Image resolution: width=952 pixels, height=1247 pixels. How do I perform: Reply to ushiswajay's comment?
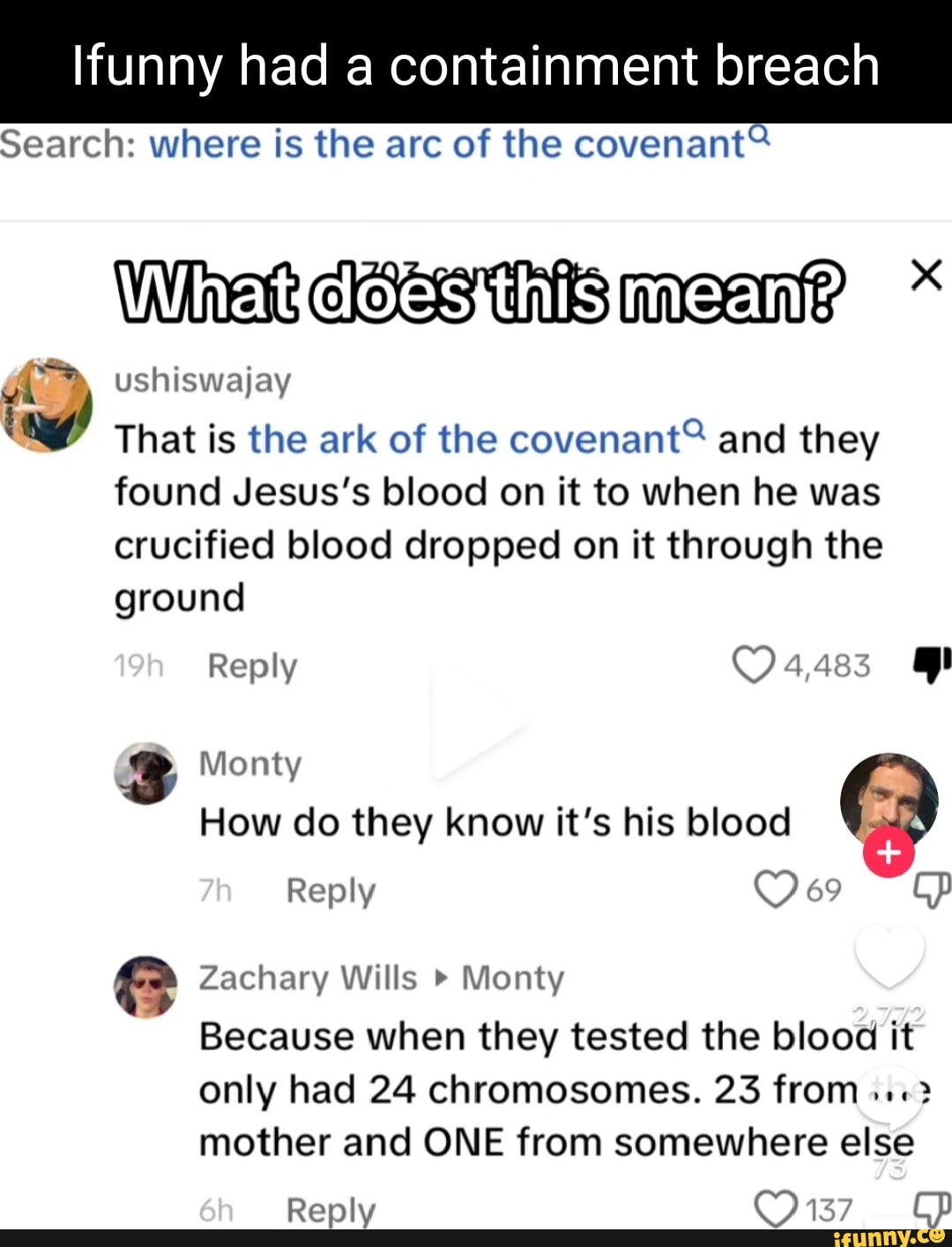pos(251,667)
